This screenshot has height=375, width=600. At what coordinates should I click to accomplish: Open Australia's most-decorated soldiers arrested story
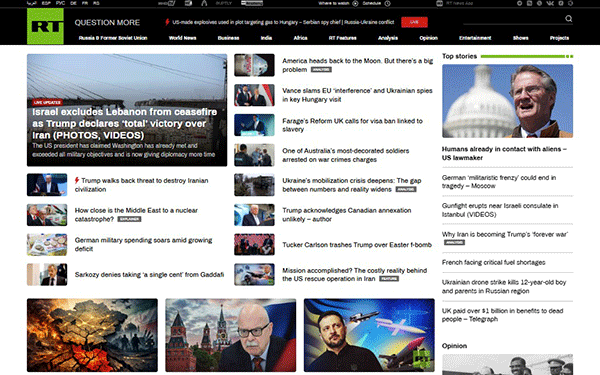point(346,155)
